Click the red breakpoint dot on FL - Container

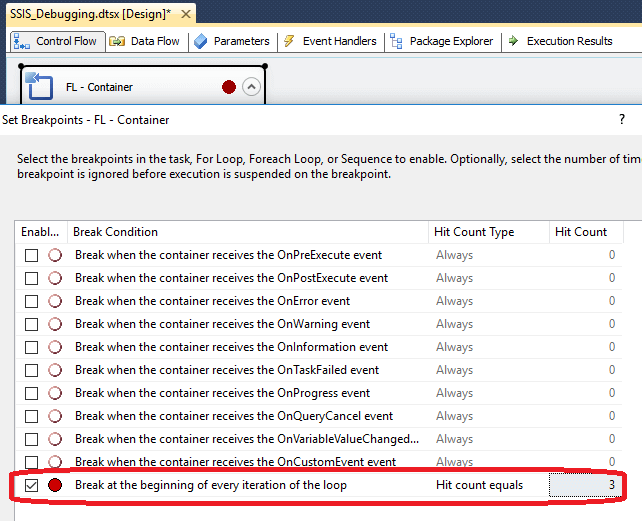pyautogui.click(x=229, y=87)
